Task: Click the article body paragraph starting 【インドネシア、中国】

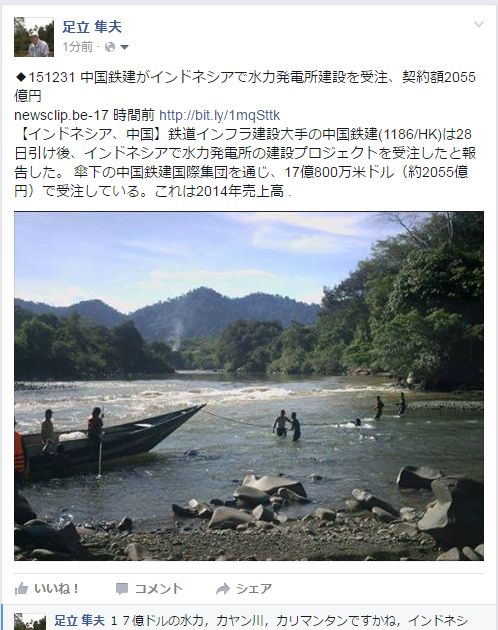Action: pos(245,162)
